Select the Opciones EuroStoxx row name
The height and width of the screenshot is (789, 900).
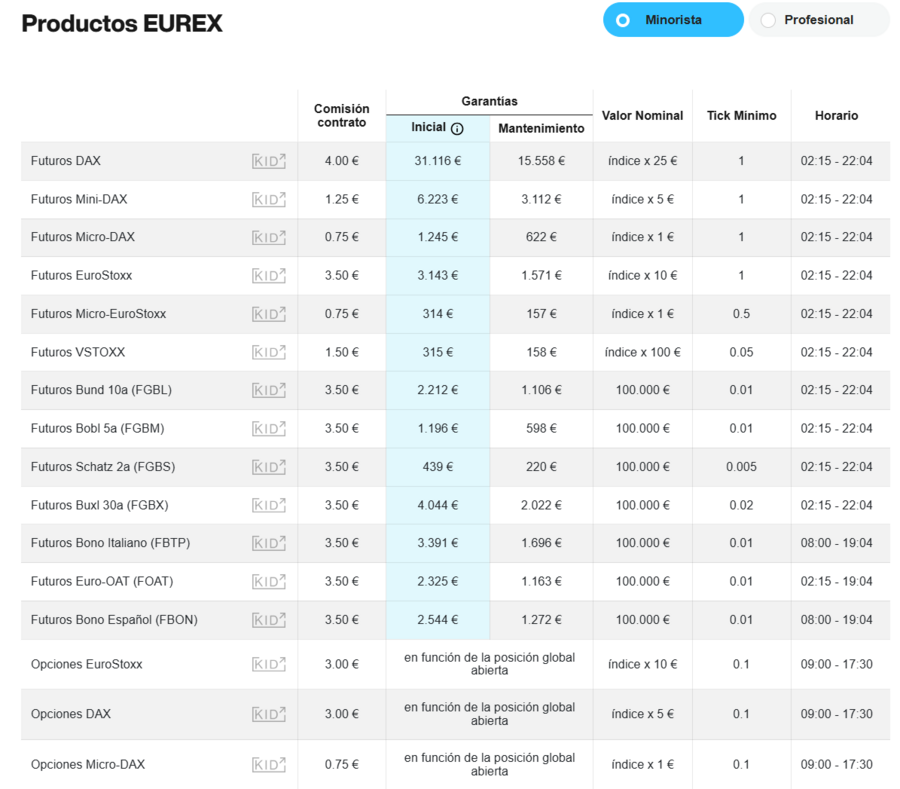click(x=87, y=664)
